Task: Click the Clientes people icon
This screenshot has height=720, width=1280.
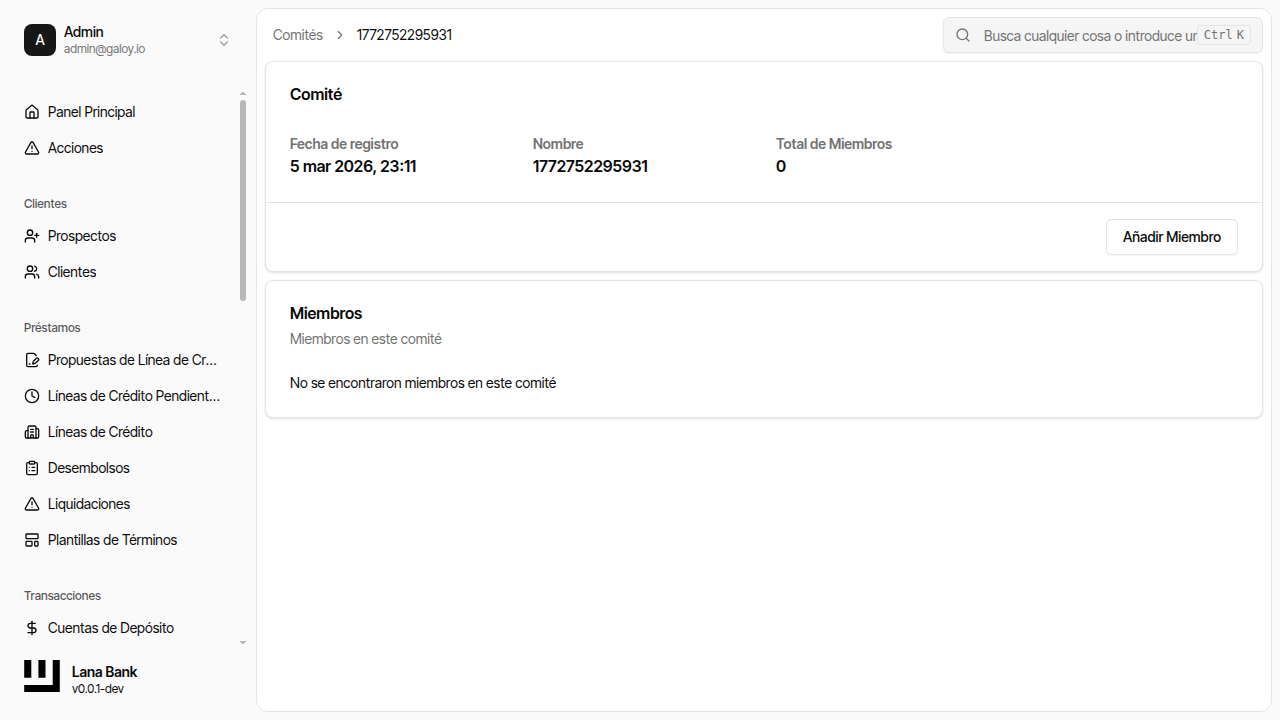Action: pyautogui.click(x=32, y=272)
